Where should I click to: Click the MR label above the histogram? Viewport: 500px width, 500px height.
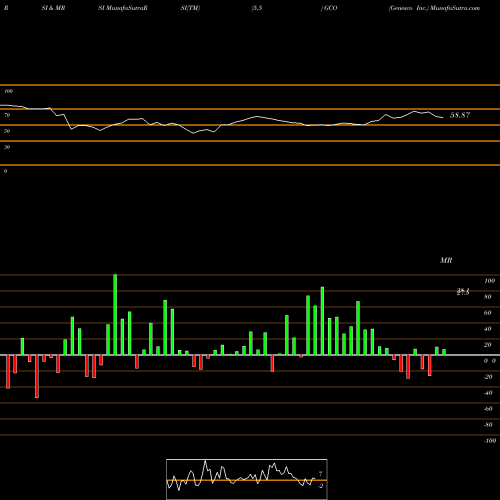[x=446, y=260]
